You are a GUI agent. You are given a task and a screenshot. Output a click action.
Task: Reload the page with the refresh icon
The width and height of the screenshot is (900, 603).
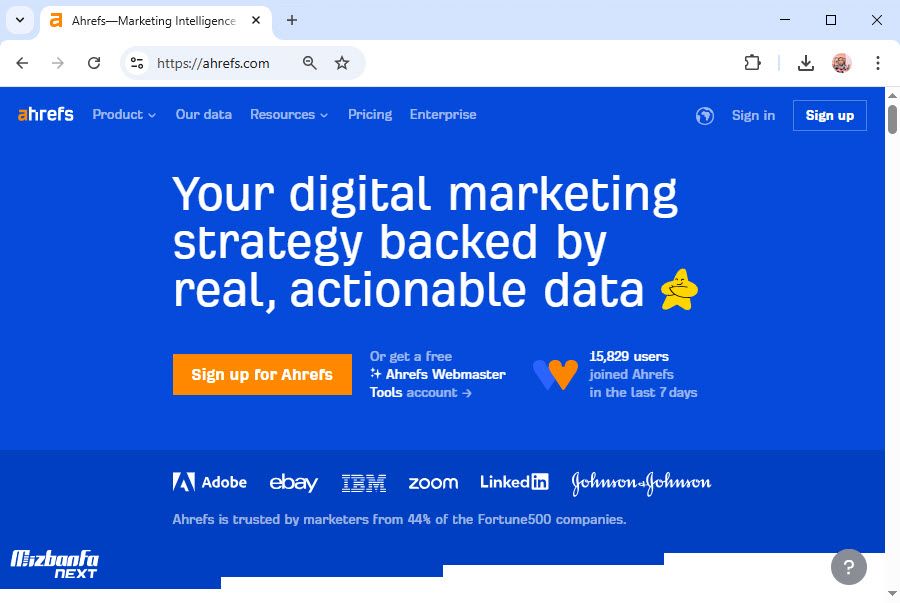click(x=94, y=63)
